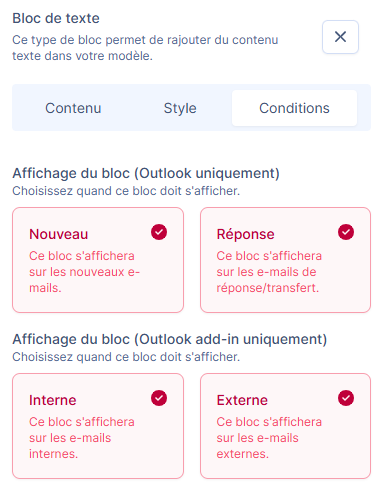Click the Outlook add-in uniquement section heading

(170, 339)
